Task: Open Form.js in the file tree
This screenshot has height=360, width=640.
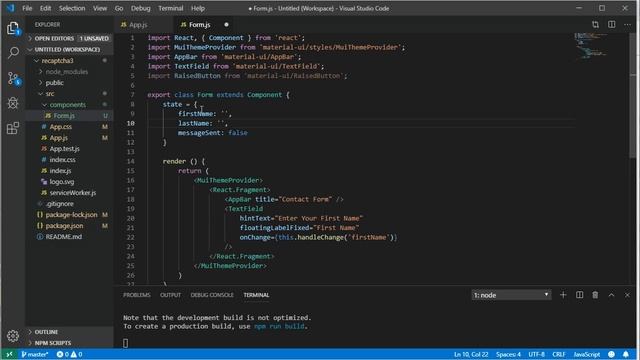Action: (69, 116)
